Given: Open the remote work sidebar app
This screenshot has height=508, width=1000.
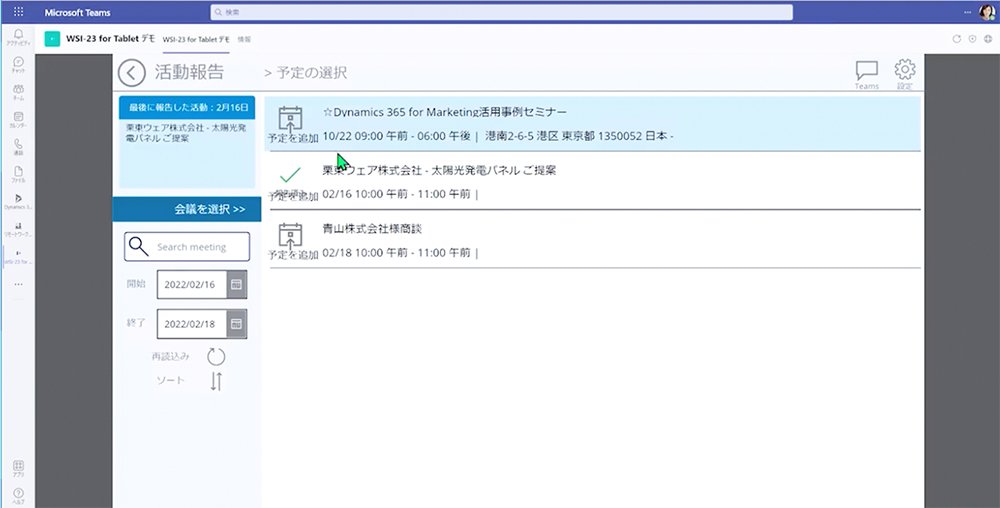Looking at the screenshot, I should coord(18,229).
